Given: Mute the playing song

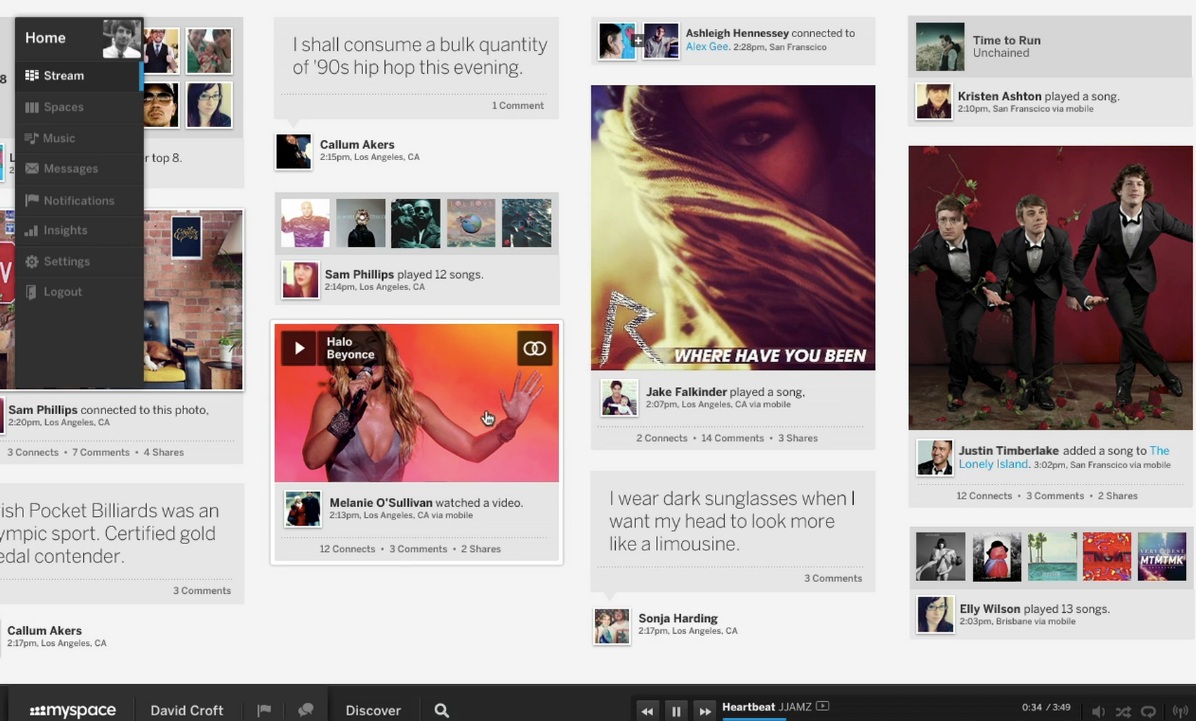Looking at the screenshot, I should (x=1100, y=710).
